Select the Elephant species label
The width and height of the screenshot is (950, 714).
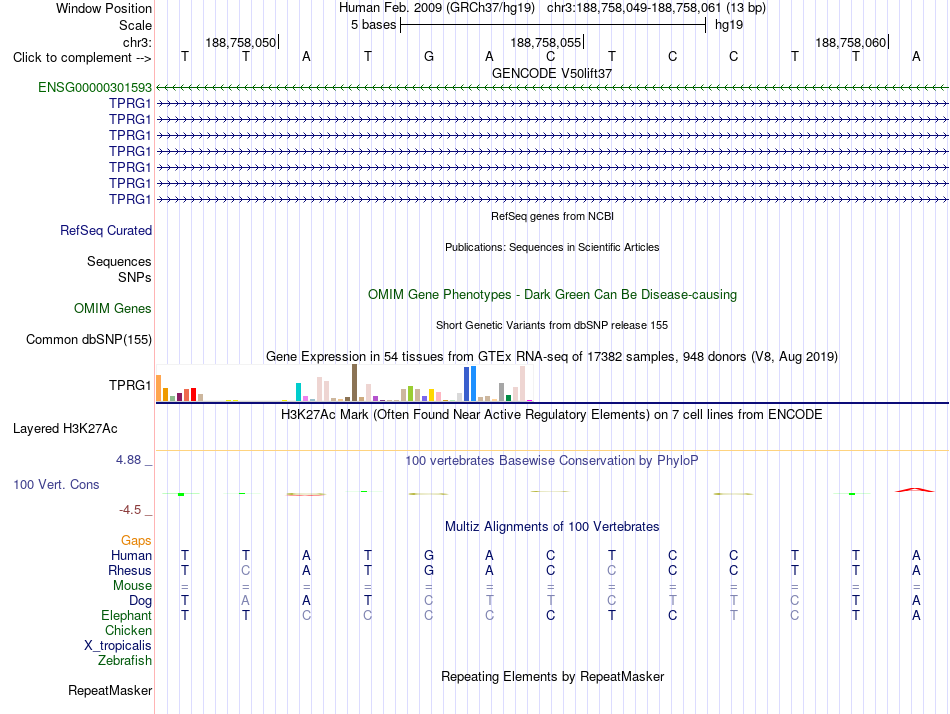[127, 615]
